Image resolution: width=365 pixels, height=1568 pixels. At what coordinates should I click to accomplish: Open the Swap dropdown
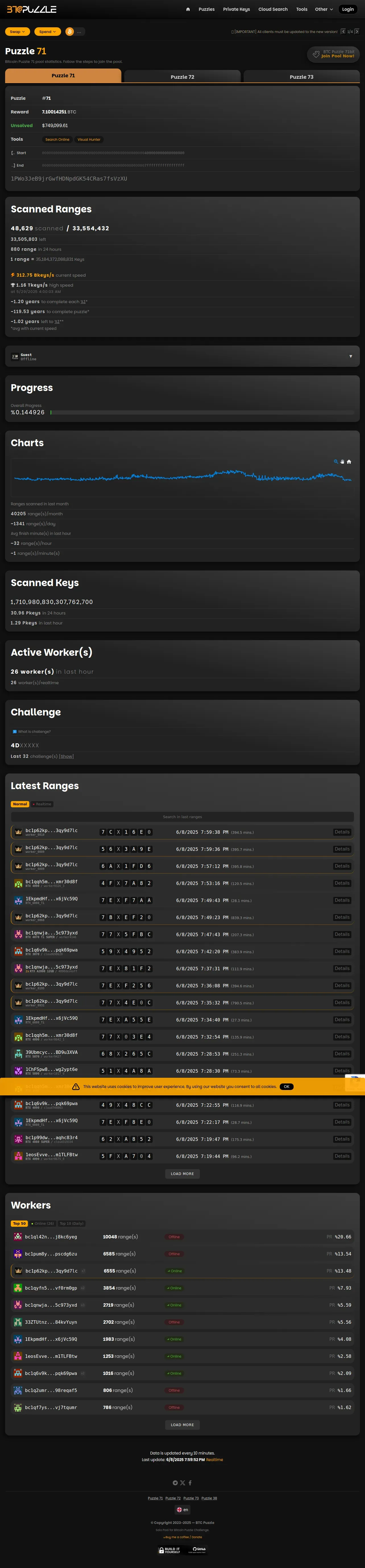tap(17, 32)
